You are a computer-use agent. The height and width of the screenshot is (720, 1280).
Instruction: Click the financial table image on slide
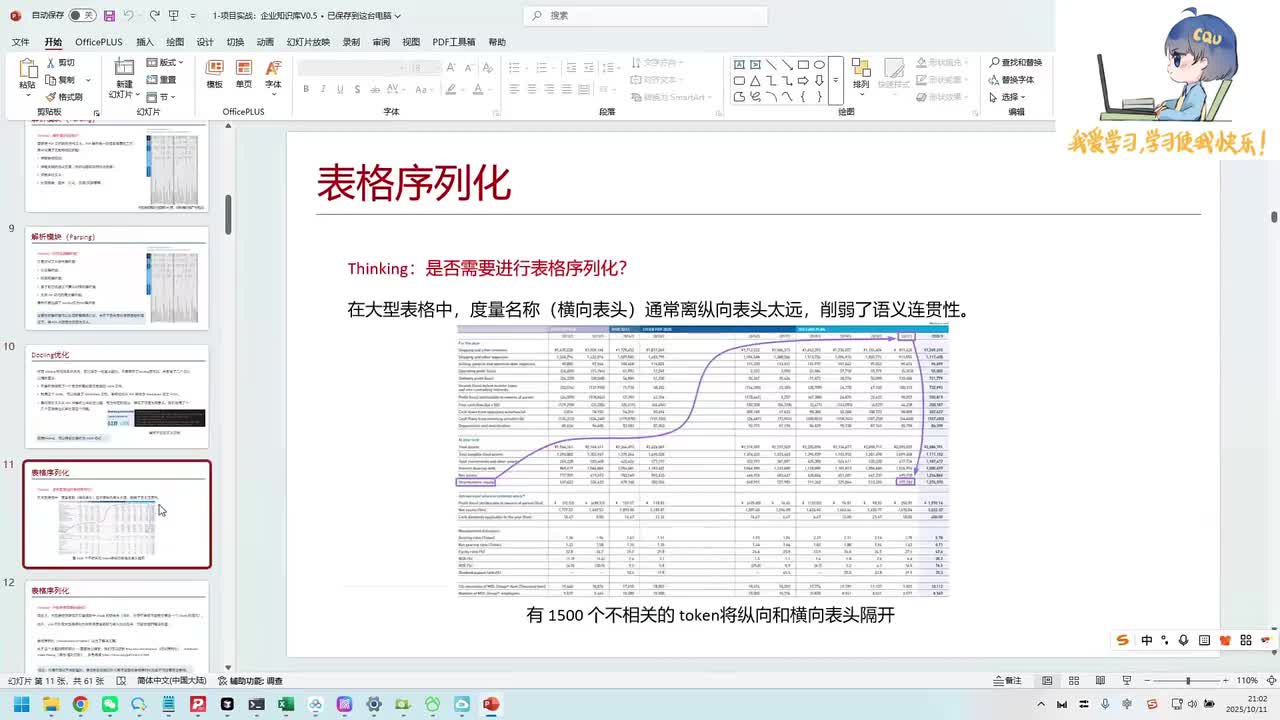[x=702, y=461]
